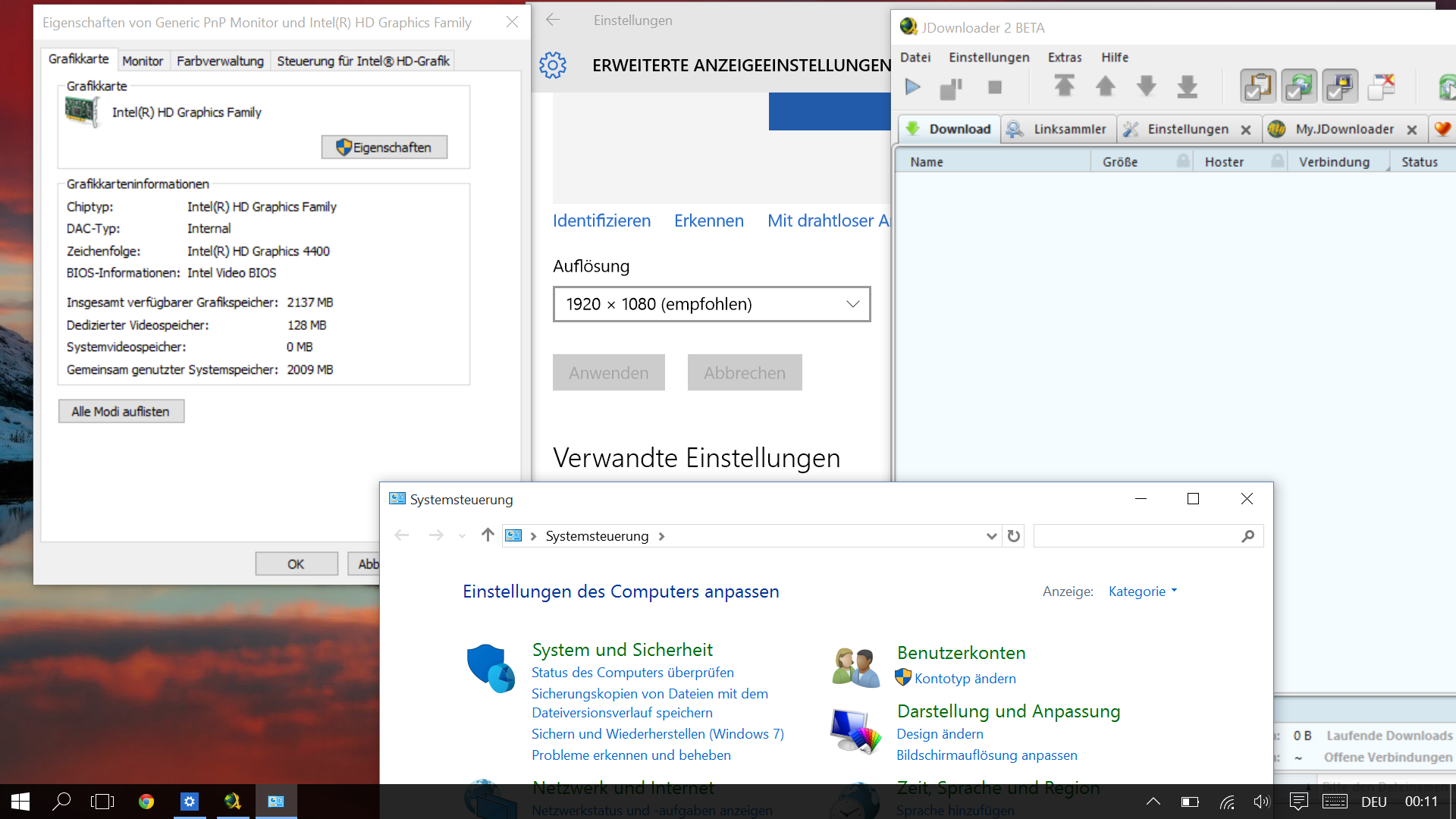Open the Auflösung resolution dropdown
The image size is (1456, 819).
pyautogui.click(x=711, y=304)
